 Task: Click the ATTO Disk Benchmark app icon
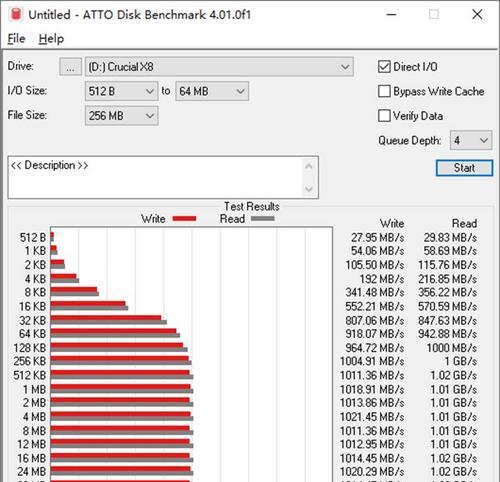16,14
